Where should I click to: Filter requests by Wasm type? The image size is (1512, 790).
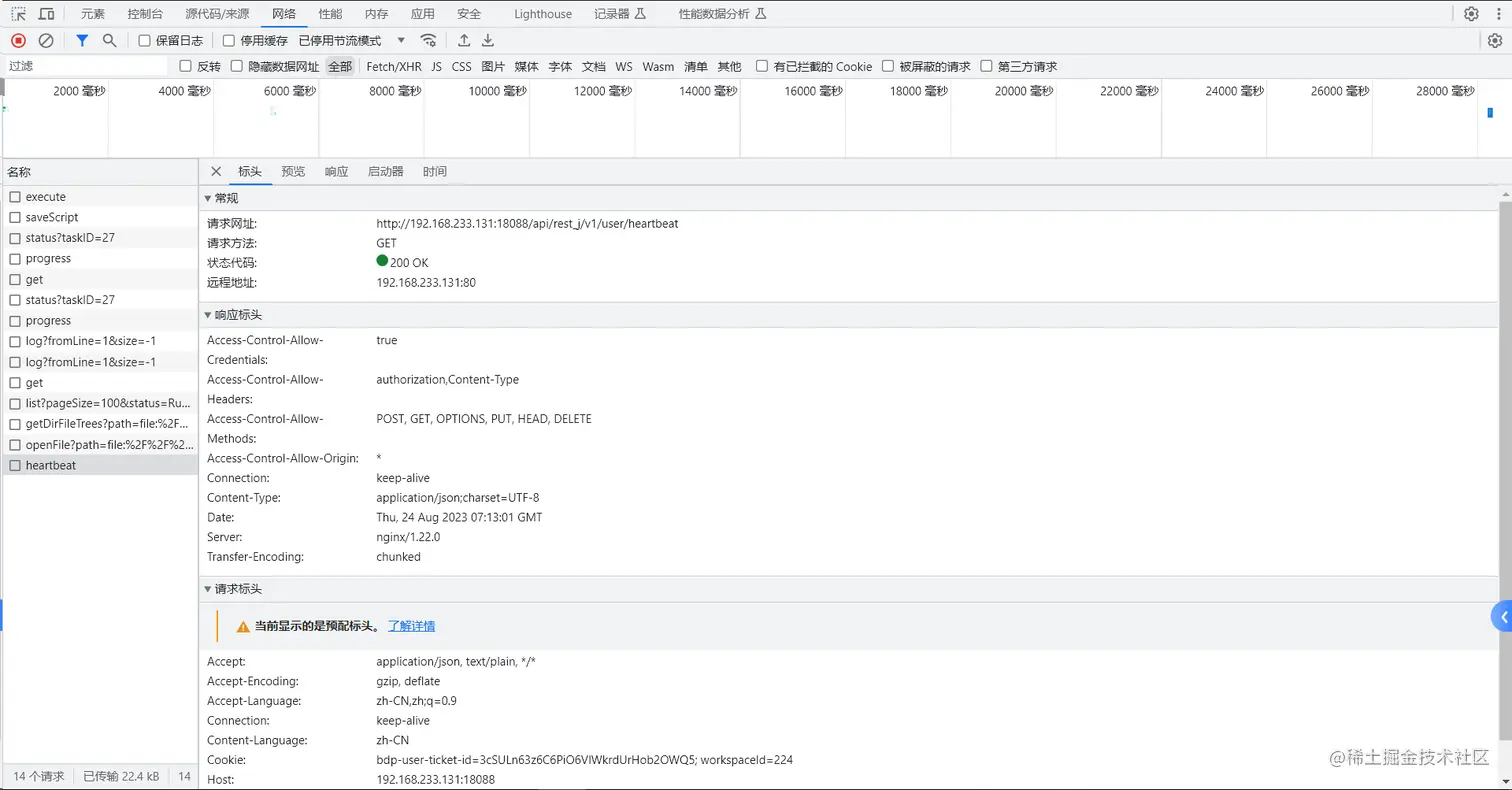coord(658,66)
